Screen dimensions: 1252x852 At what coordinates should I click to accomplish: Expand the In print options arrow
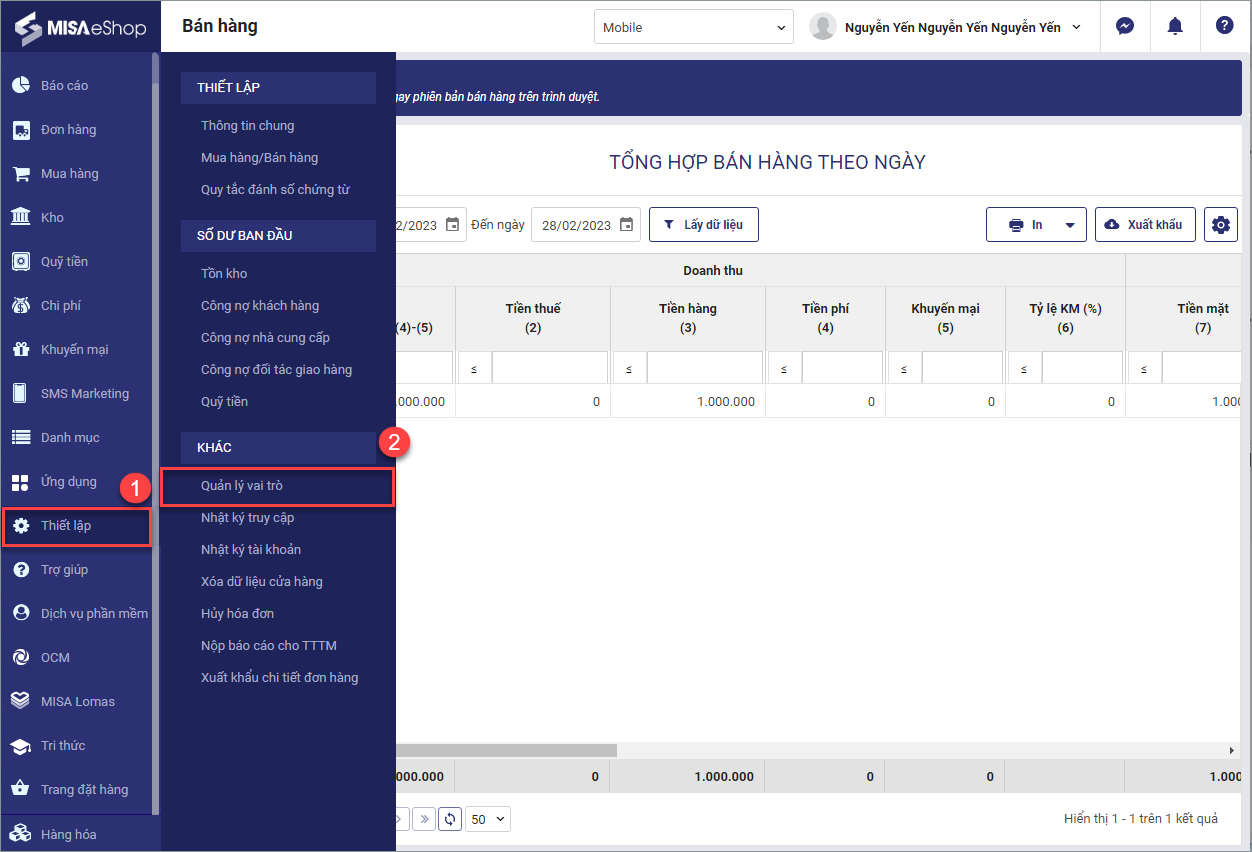pyautogui.click(x=1070, y=225)
